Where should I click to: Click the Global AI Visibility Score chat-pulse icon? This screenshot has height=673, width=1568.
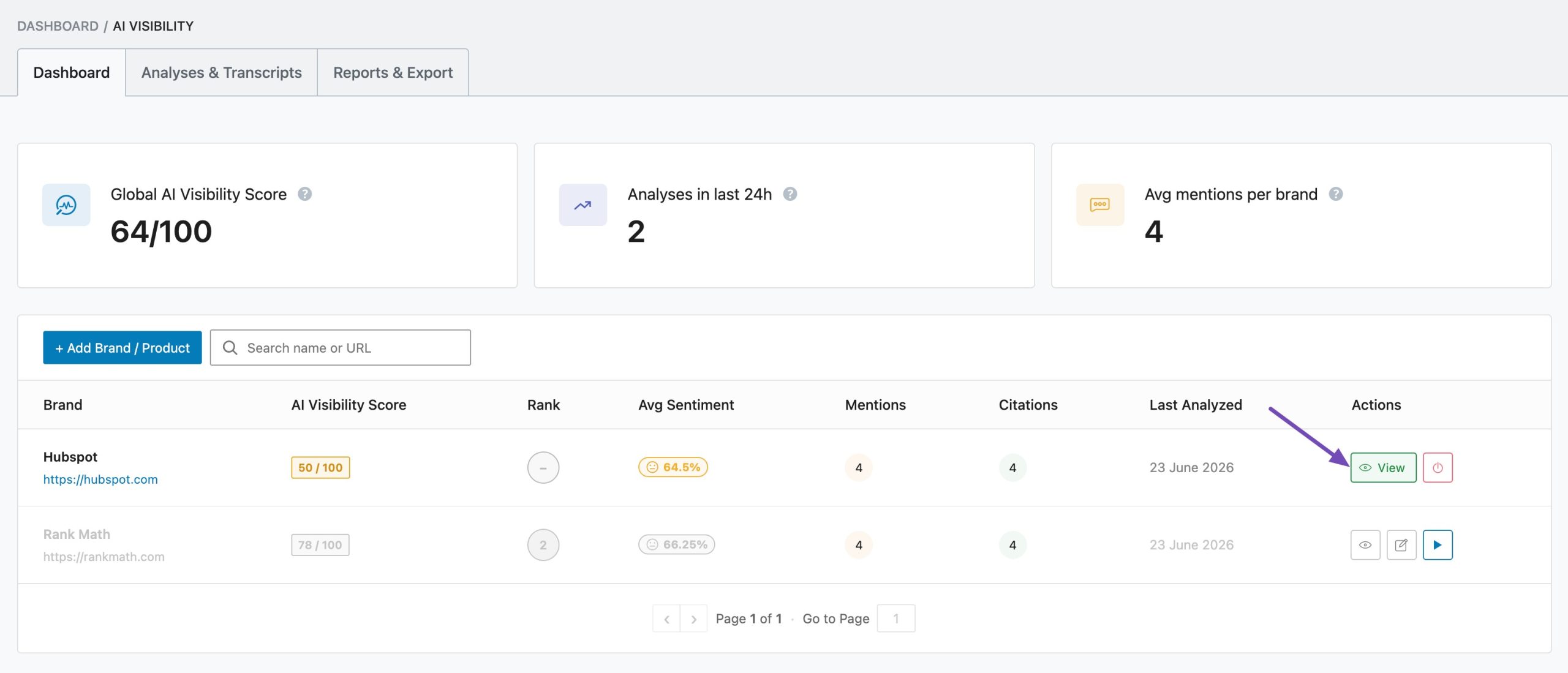(x=66, y=205)
